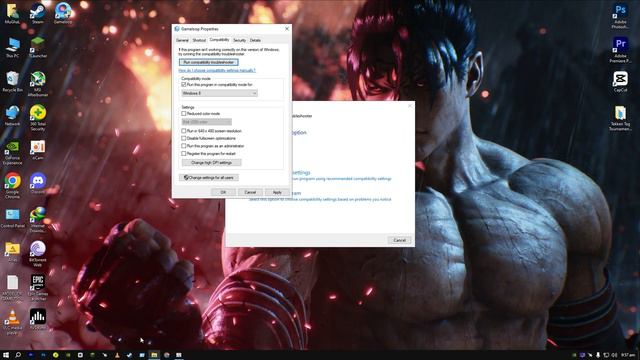Image resolution: width=640 pixels, height=360 pixels.
Task: Launch the Gameloop desktop shortcut
Action: [63, 13]
